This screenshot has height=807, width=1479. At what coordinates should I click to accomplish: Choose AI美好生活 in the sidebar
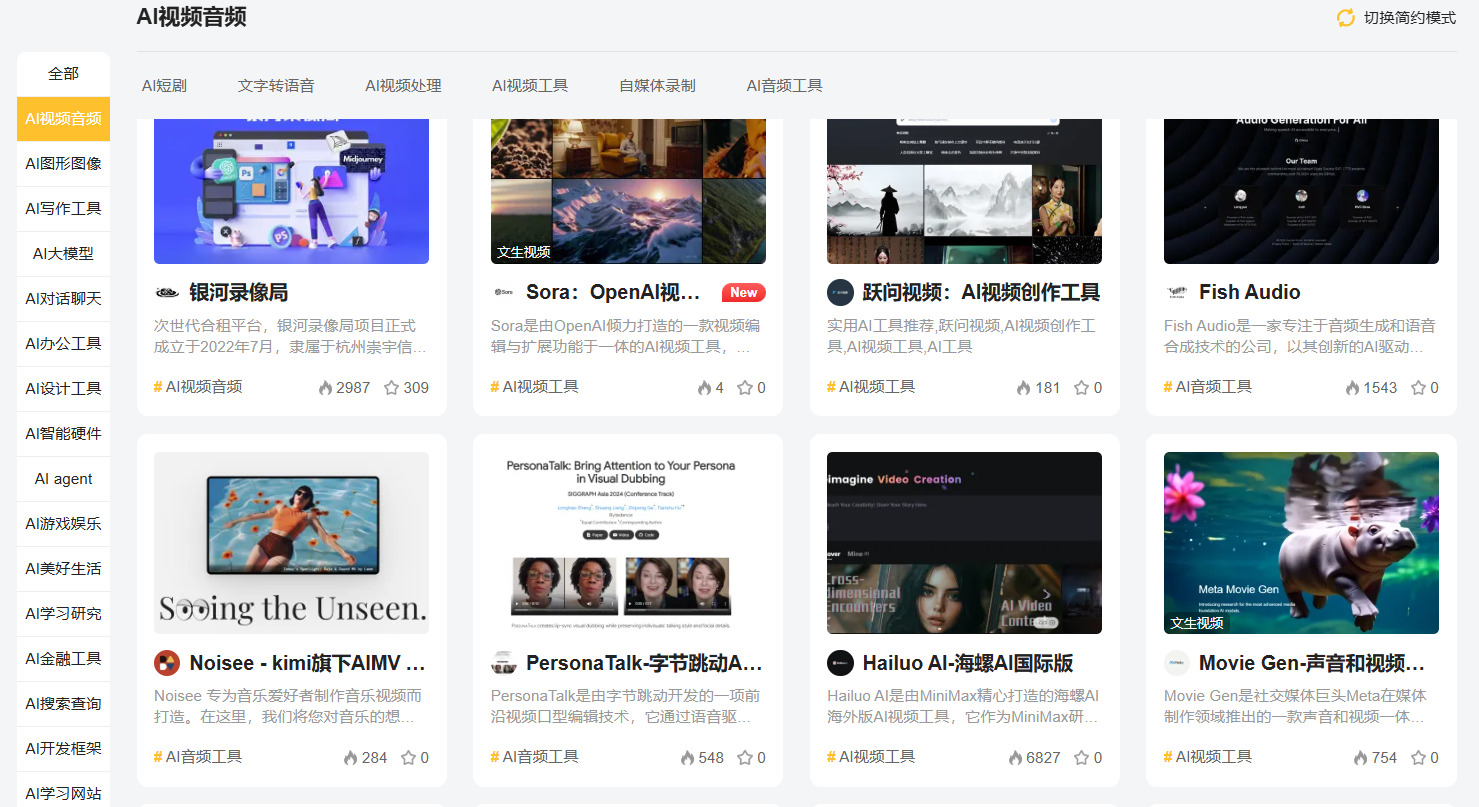click(63, 569)
